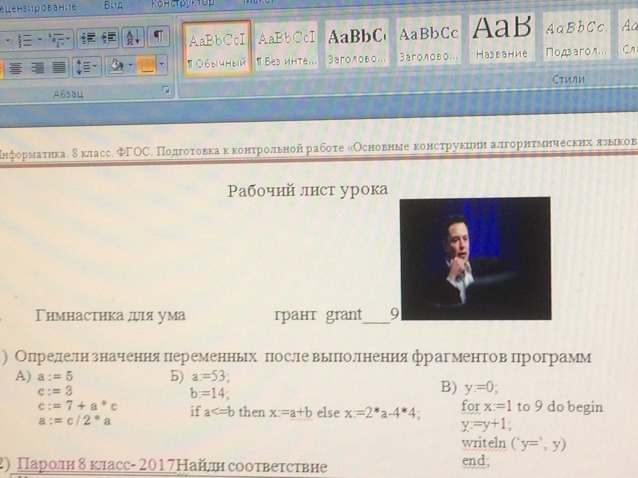Viewport: 638px width, 478px height.
Task: Open the Абзац dialog launcher
Action: tap(166, 90)
